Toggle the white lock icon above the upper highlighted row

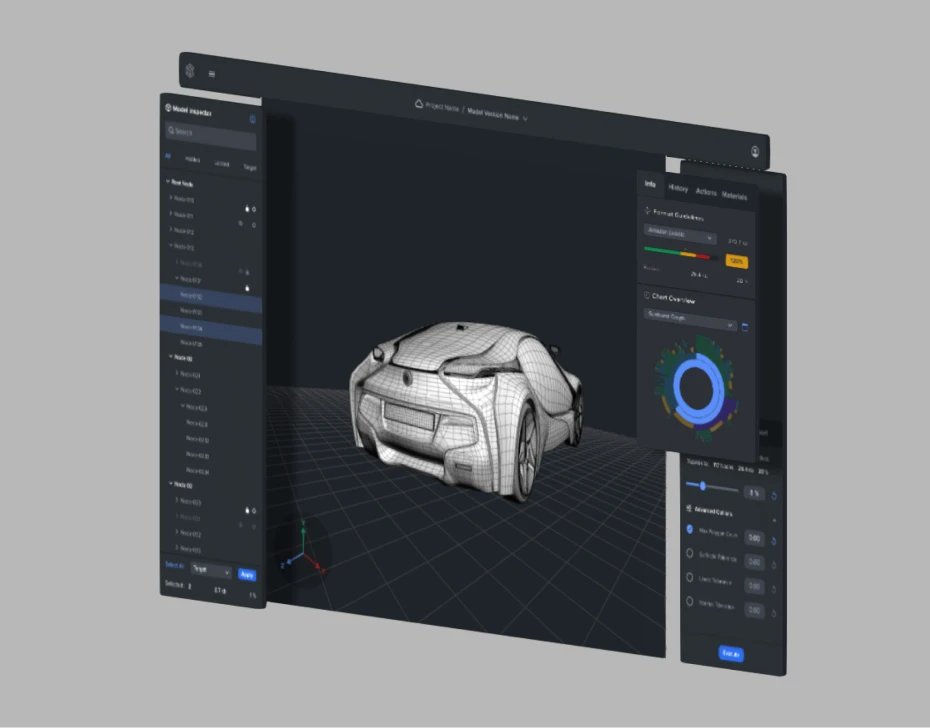[x=247, y=288]
